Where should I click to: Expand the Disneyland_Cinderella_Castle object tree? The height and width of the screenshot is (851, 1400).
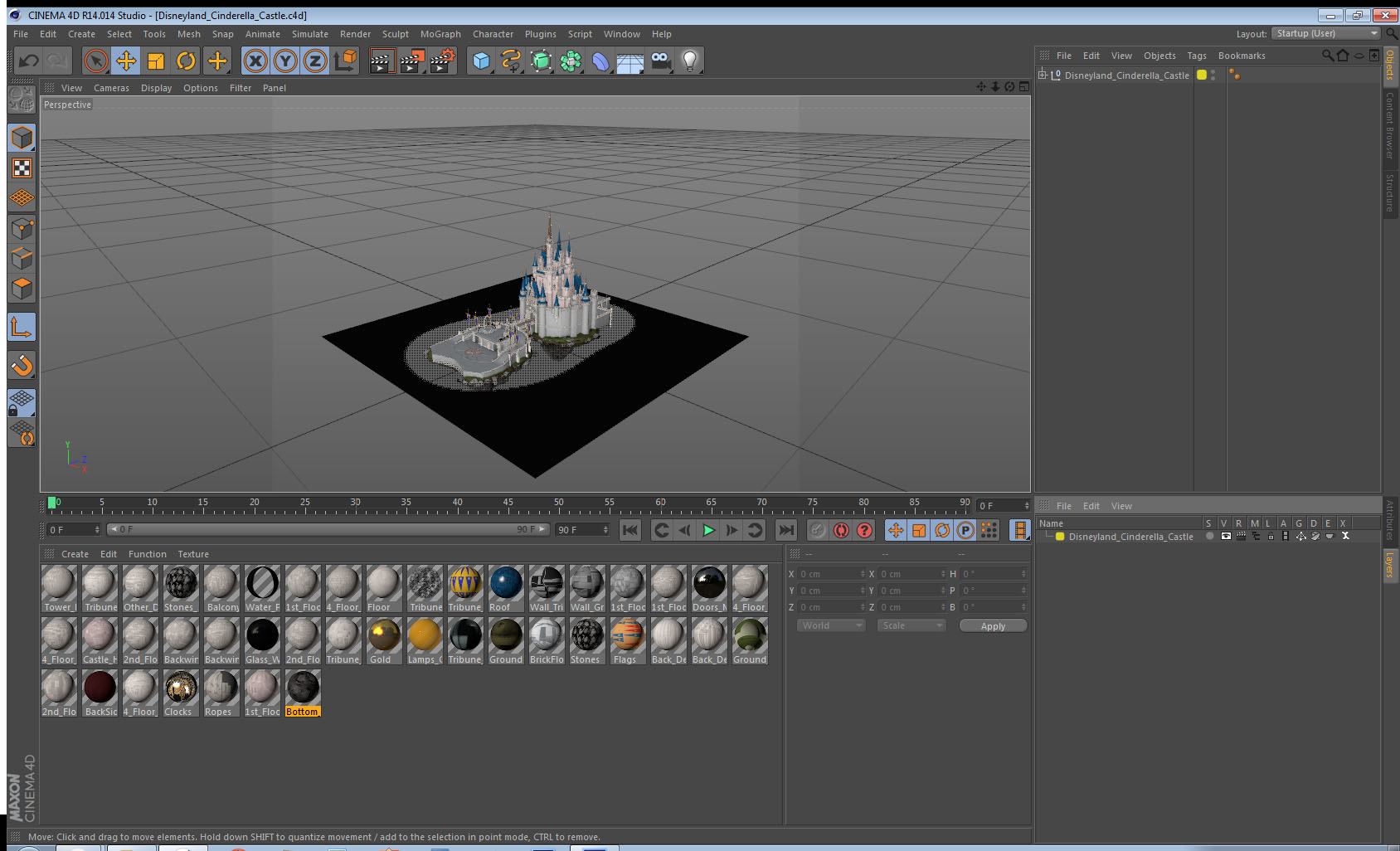(x=1043, y=75)
